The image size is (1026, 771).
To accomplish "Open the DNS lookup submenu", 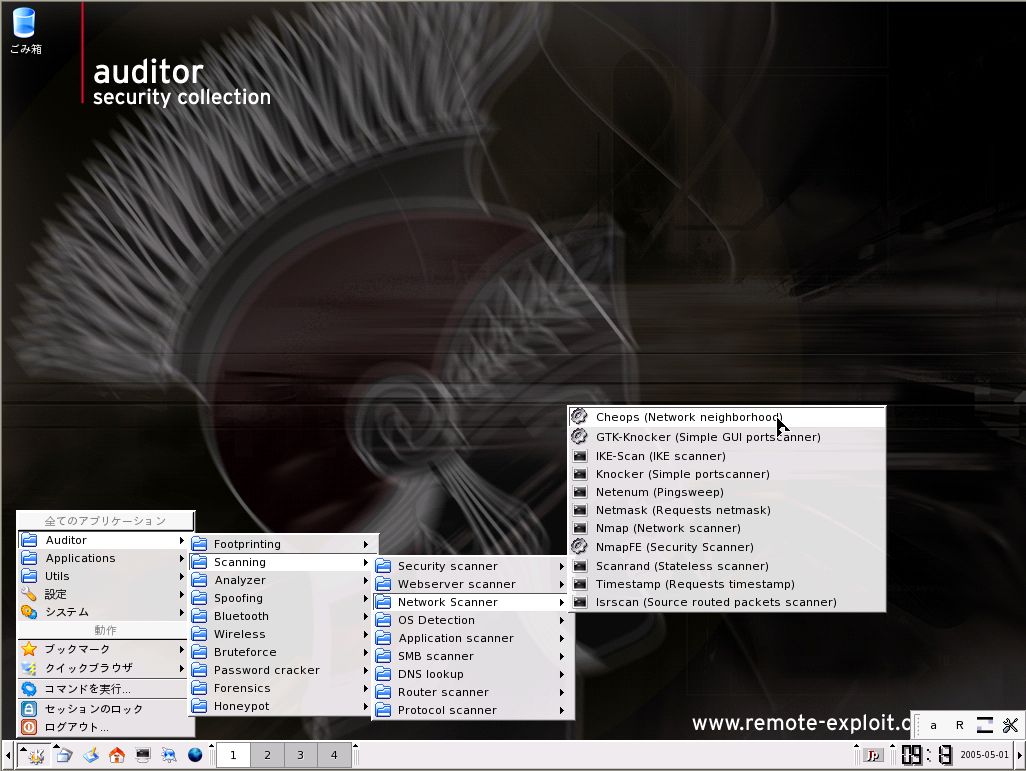I will [x=472, y=674].
